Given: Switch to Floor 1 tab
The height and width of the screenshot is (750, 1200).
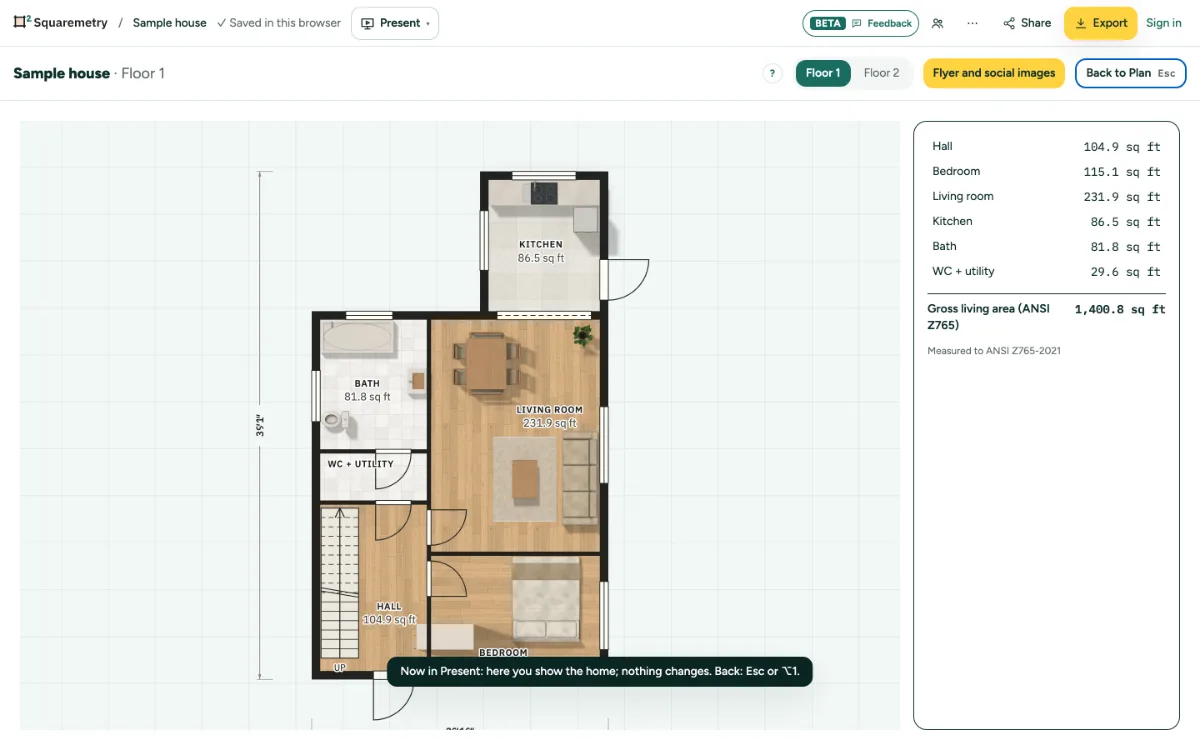Looking at the screenshot, I should coord(823,73).
